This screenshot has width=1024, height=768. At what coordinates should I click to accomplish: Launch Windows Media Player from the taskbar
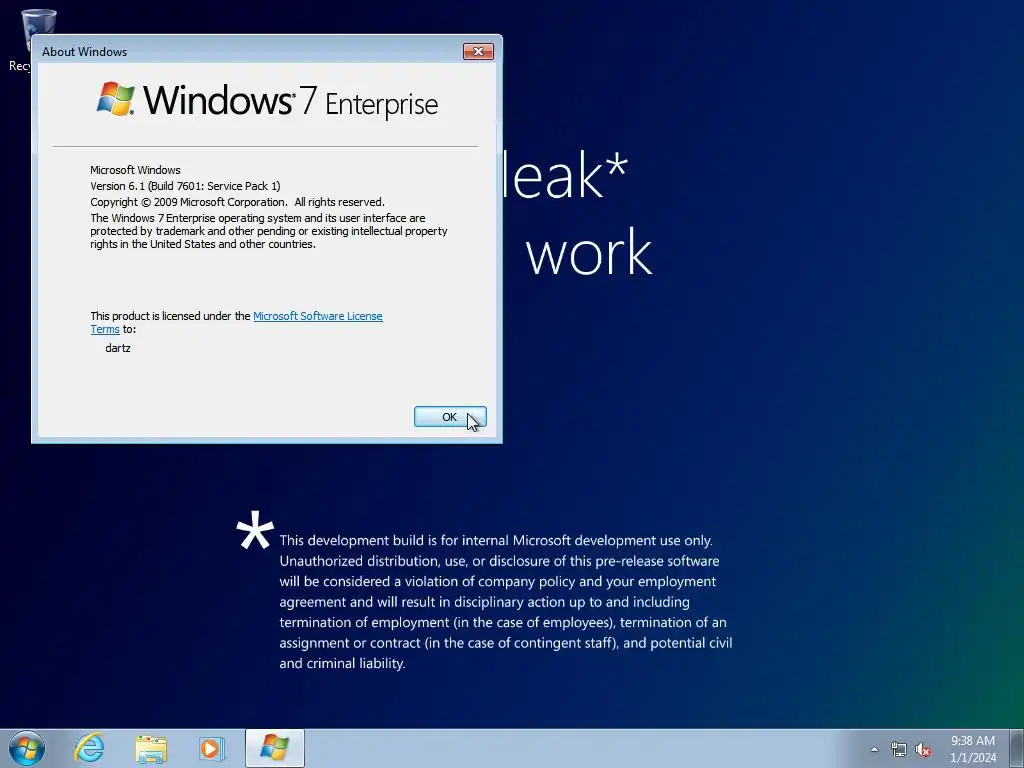[212, 748]
